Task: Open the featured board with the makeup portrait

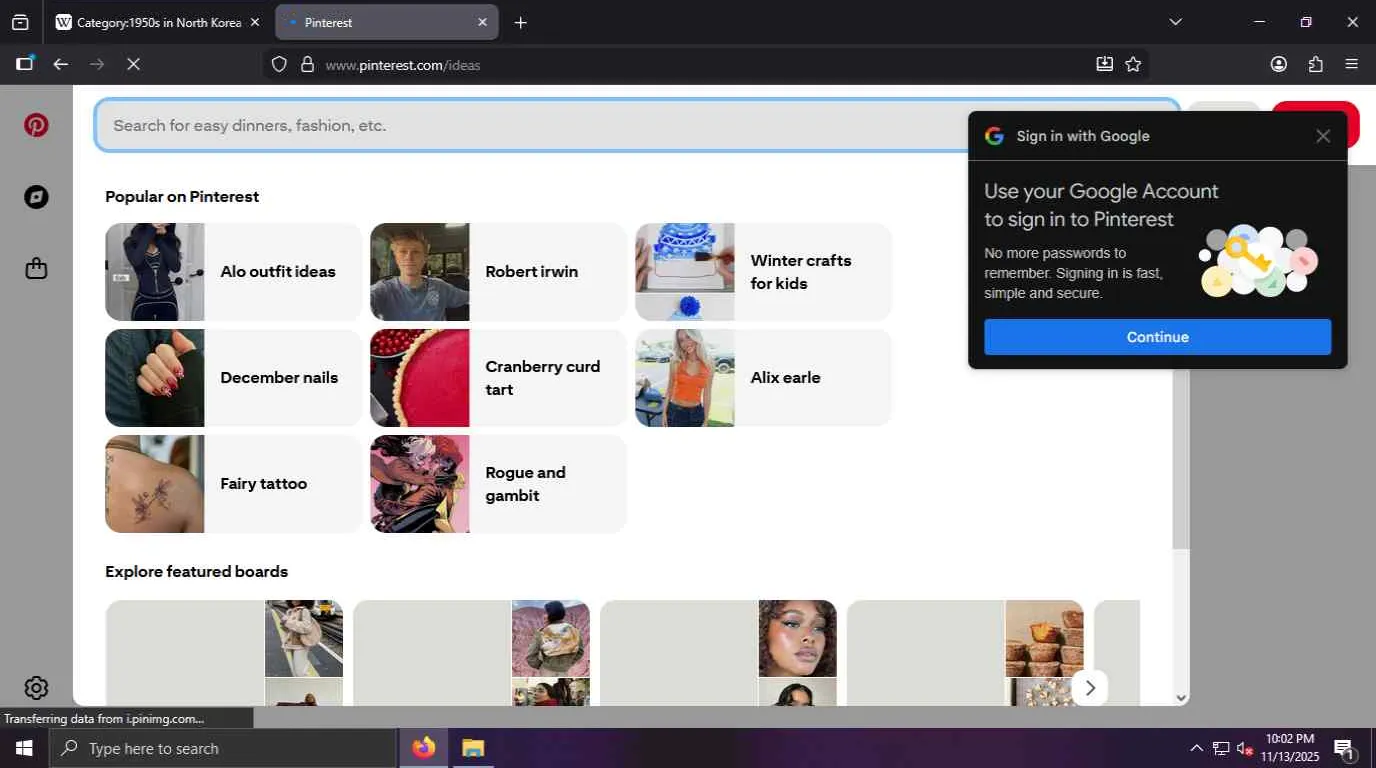Action: (x=718, y=653)
